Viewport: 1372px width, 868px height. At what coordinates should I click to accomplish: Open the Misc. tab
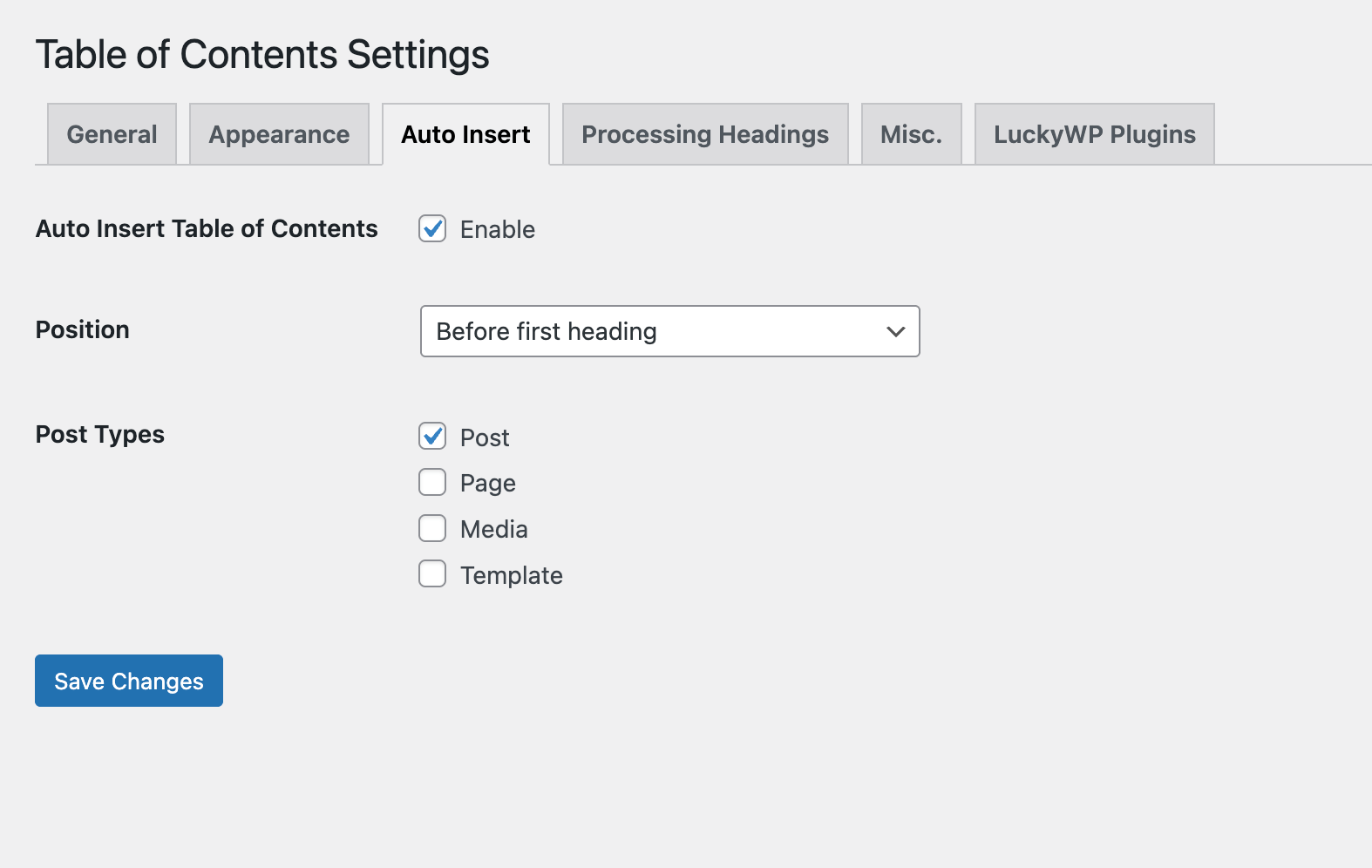(911, 134)
